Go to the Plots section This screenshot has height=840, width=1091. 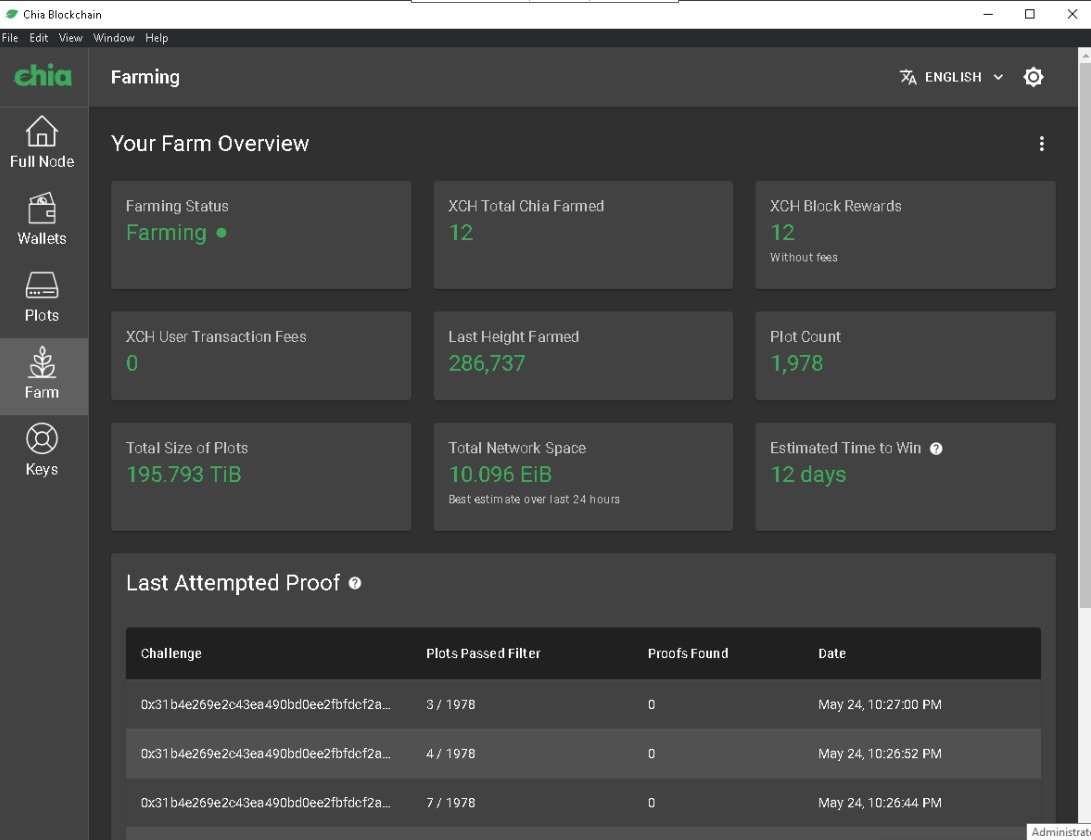(x=42, y=296)
